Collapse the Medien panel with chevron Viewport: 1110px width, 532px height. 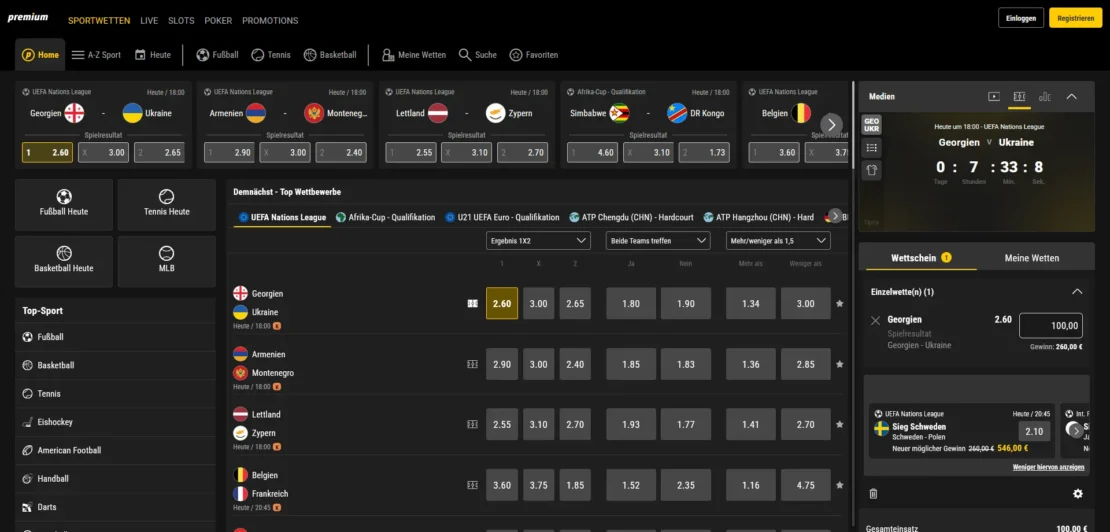point(1072,96)
